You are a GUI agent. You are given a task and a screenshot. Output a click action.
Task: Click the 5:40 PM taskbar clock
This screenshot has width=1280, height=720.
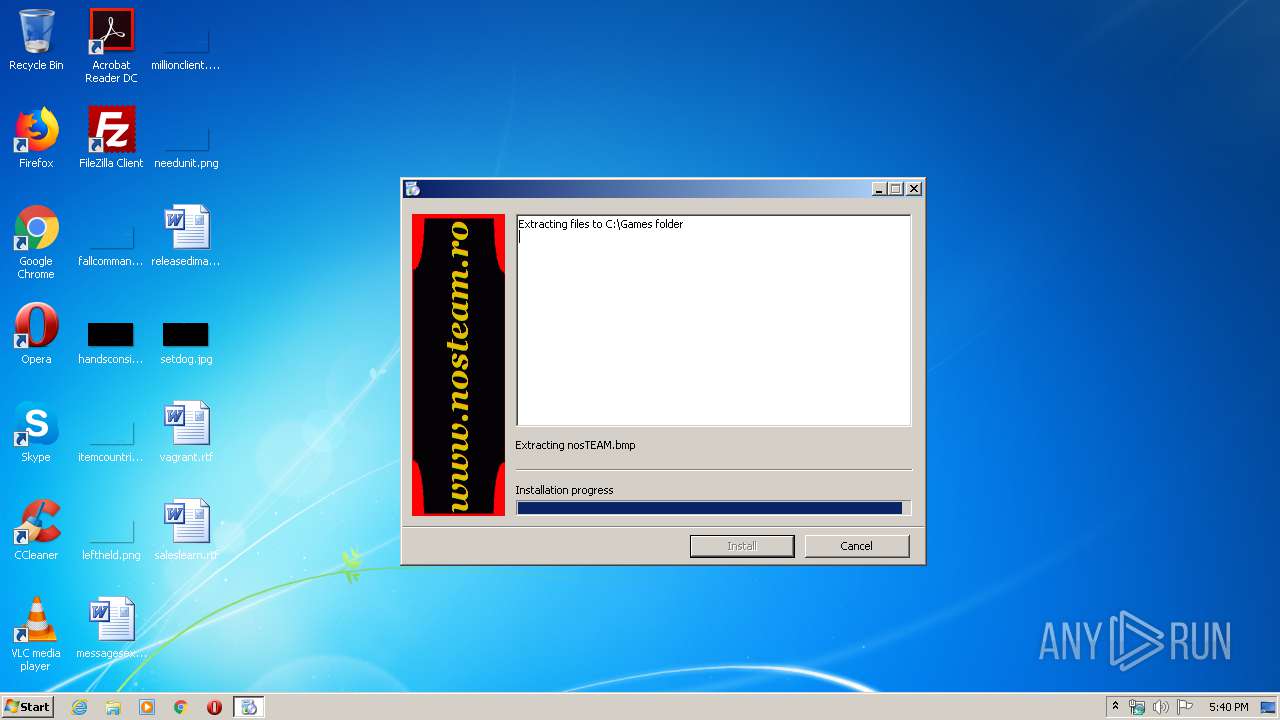tap(1228, 707)
